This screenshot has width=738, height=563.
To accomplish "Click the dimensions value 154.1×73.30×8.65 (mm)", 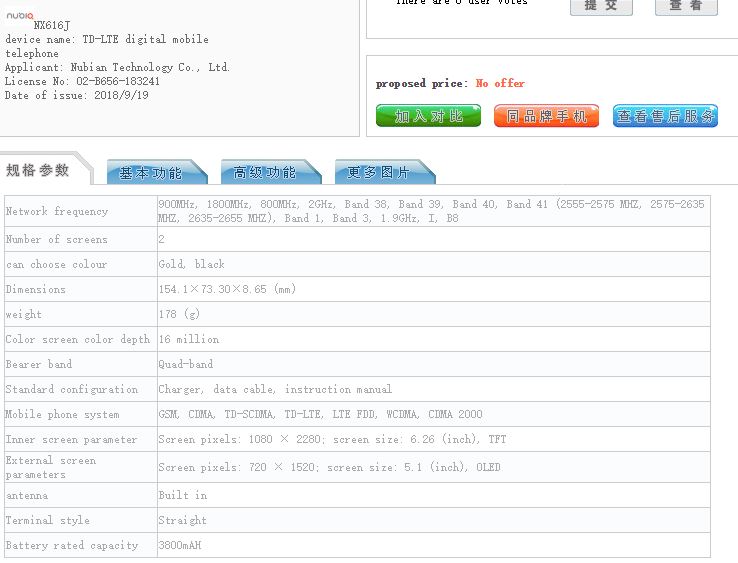I will coord(227,289).
